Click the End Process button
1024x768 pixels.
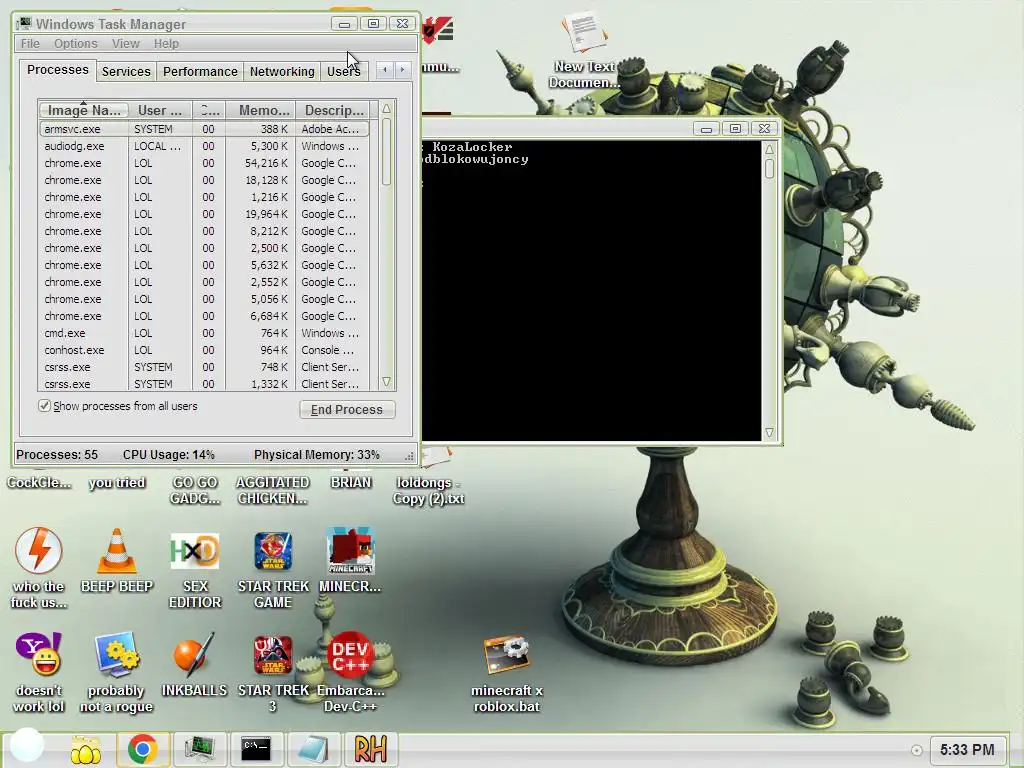347,409
